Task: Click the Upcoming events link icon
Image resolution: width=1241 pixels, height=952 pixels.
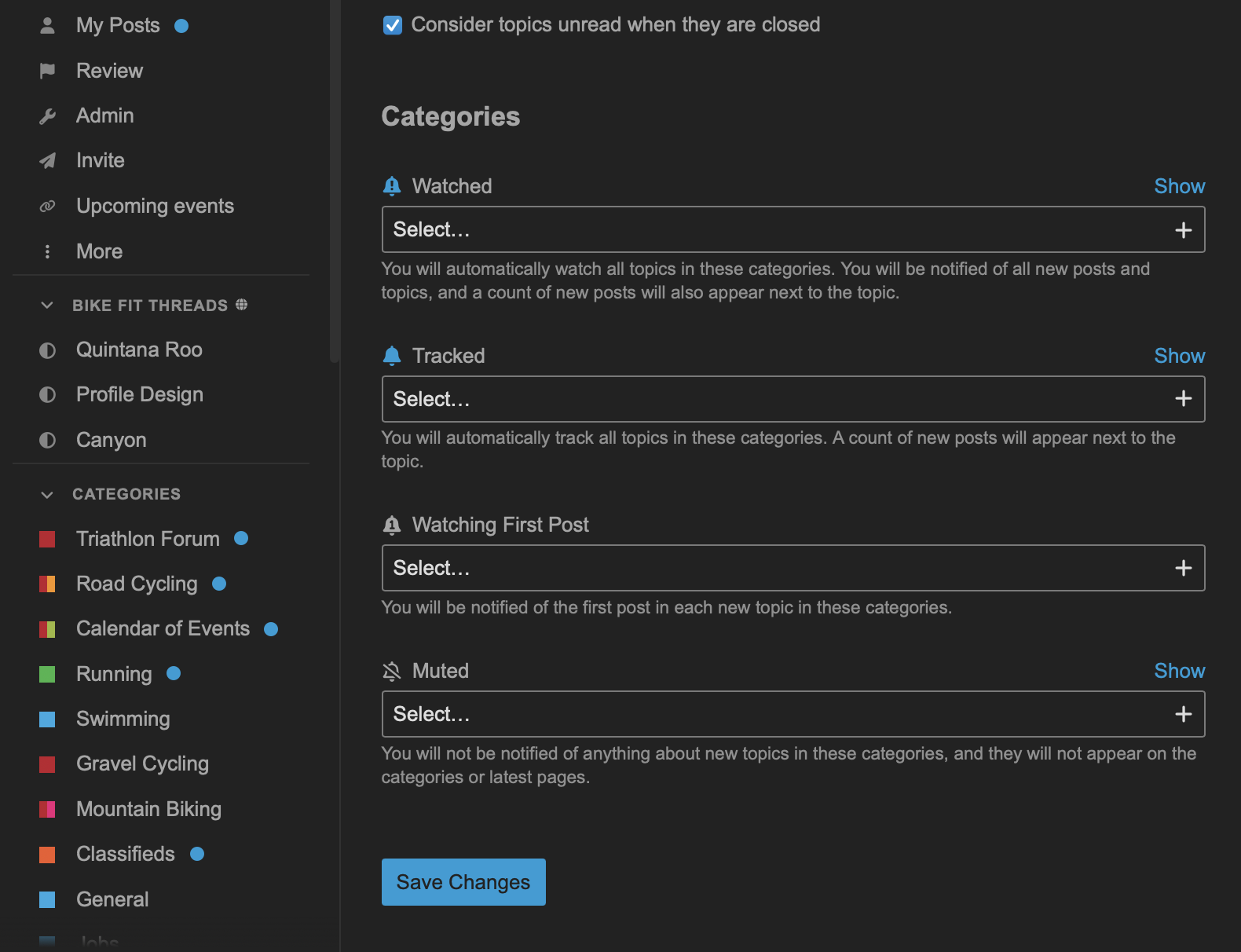Action: (x=47, y=206)
